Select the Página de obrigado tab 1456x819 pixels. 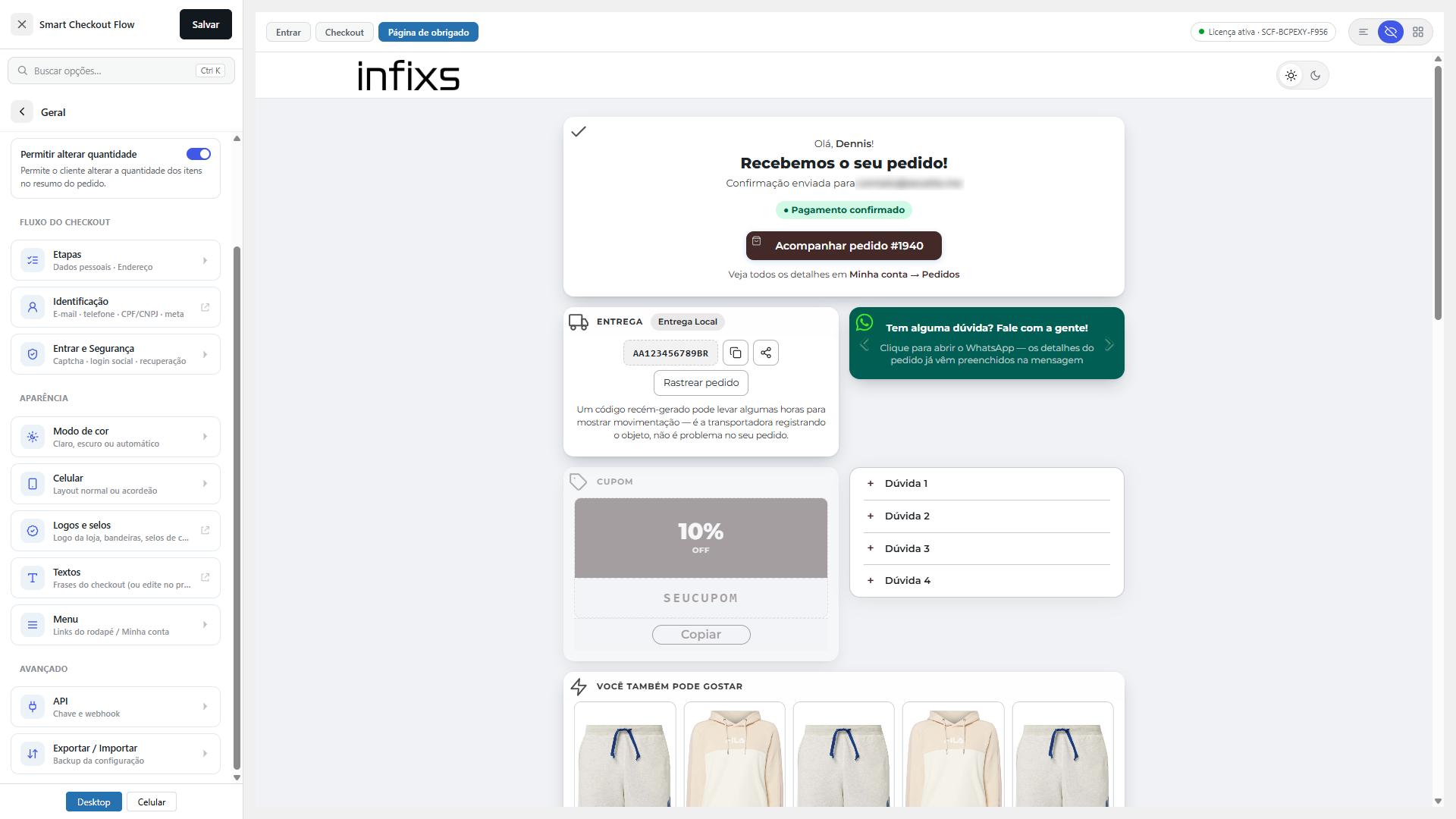[428, 32]
